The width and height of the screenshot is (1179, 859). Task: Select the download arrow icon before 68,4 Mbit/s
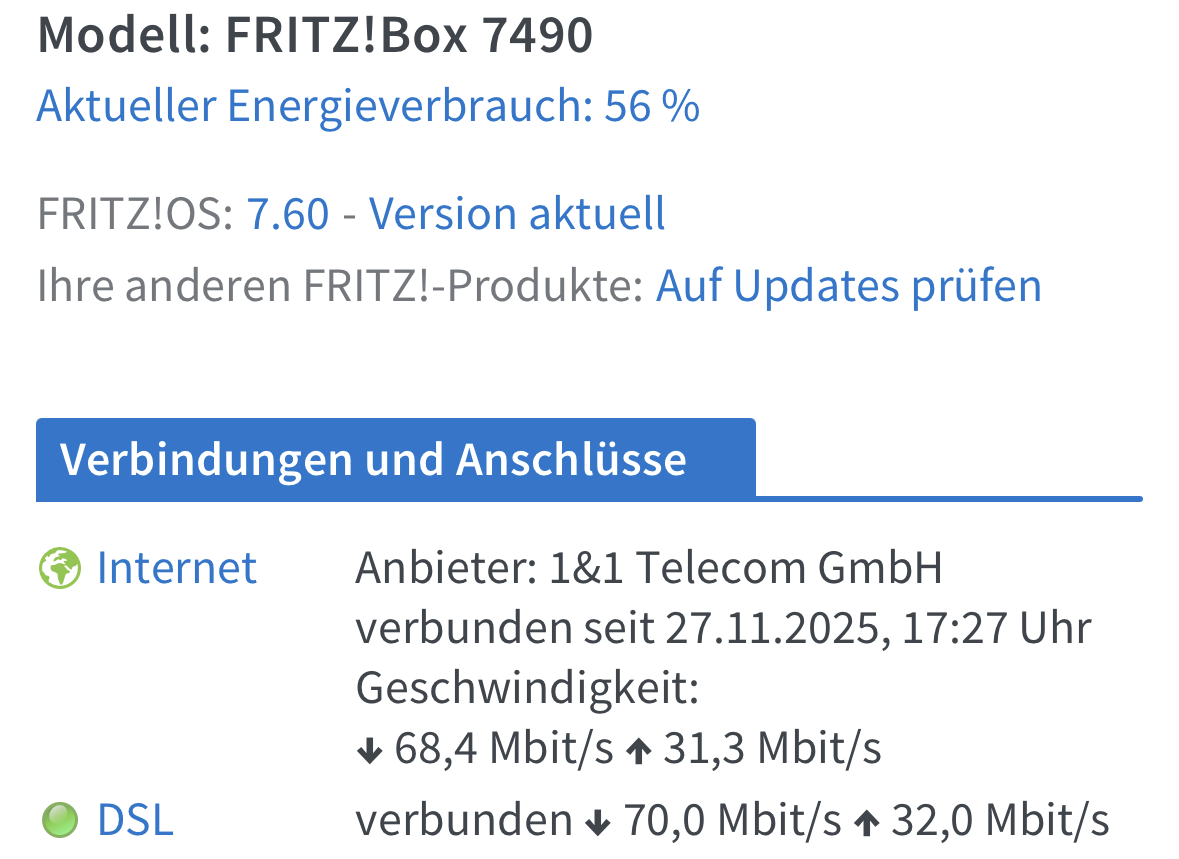click(x=368, y=745)
